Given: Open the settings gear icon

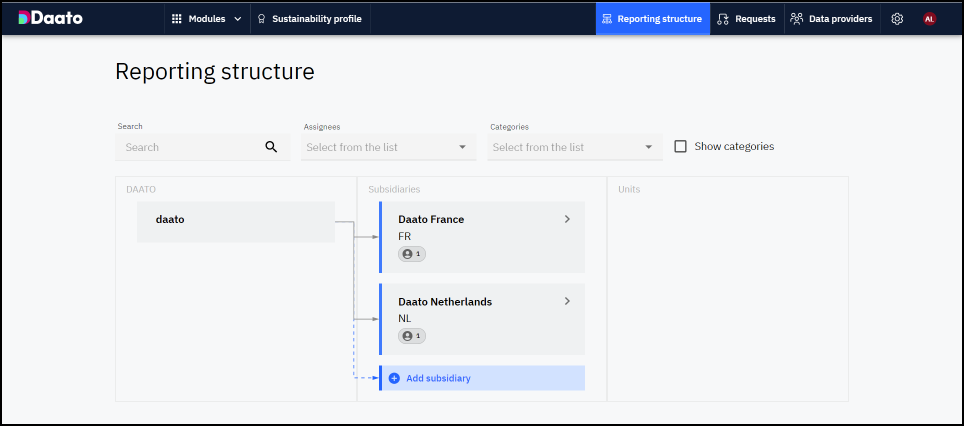Looking at the screenshot, I should pyautogui.click(x=897, y=19).
